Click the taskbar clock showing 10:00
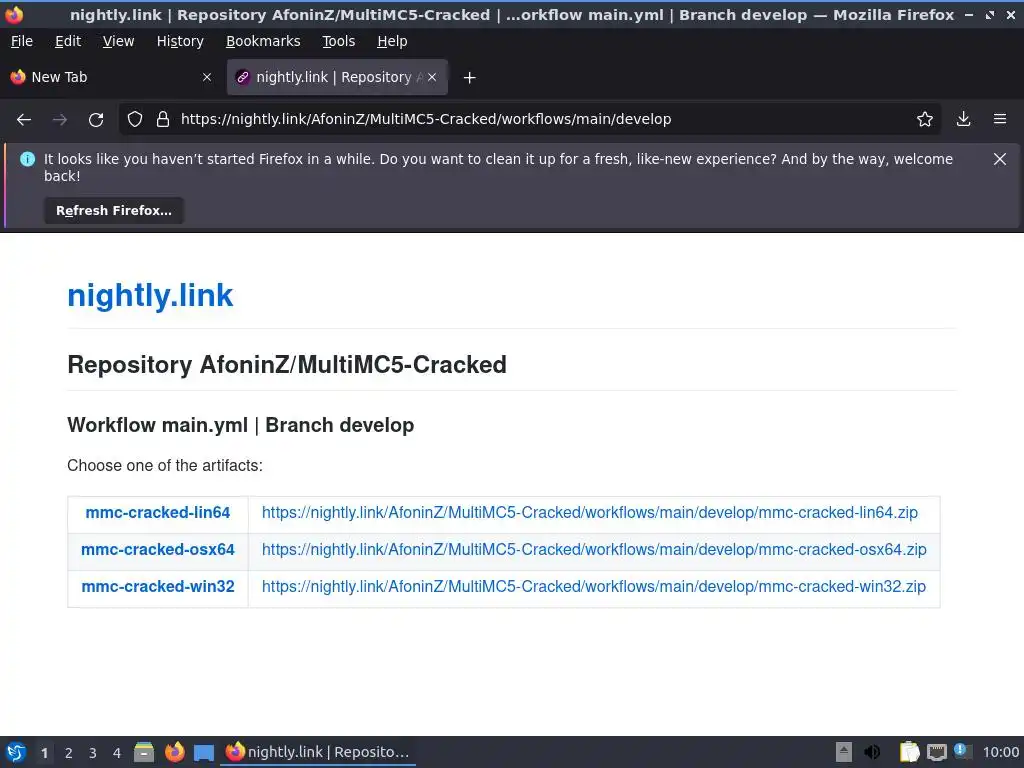This screenshot has height=768, width=1024. 1000,752
